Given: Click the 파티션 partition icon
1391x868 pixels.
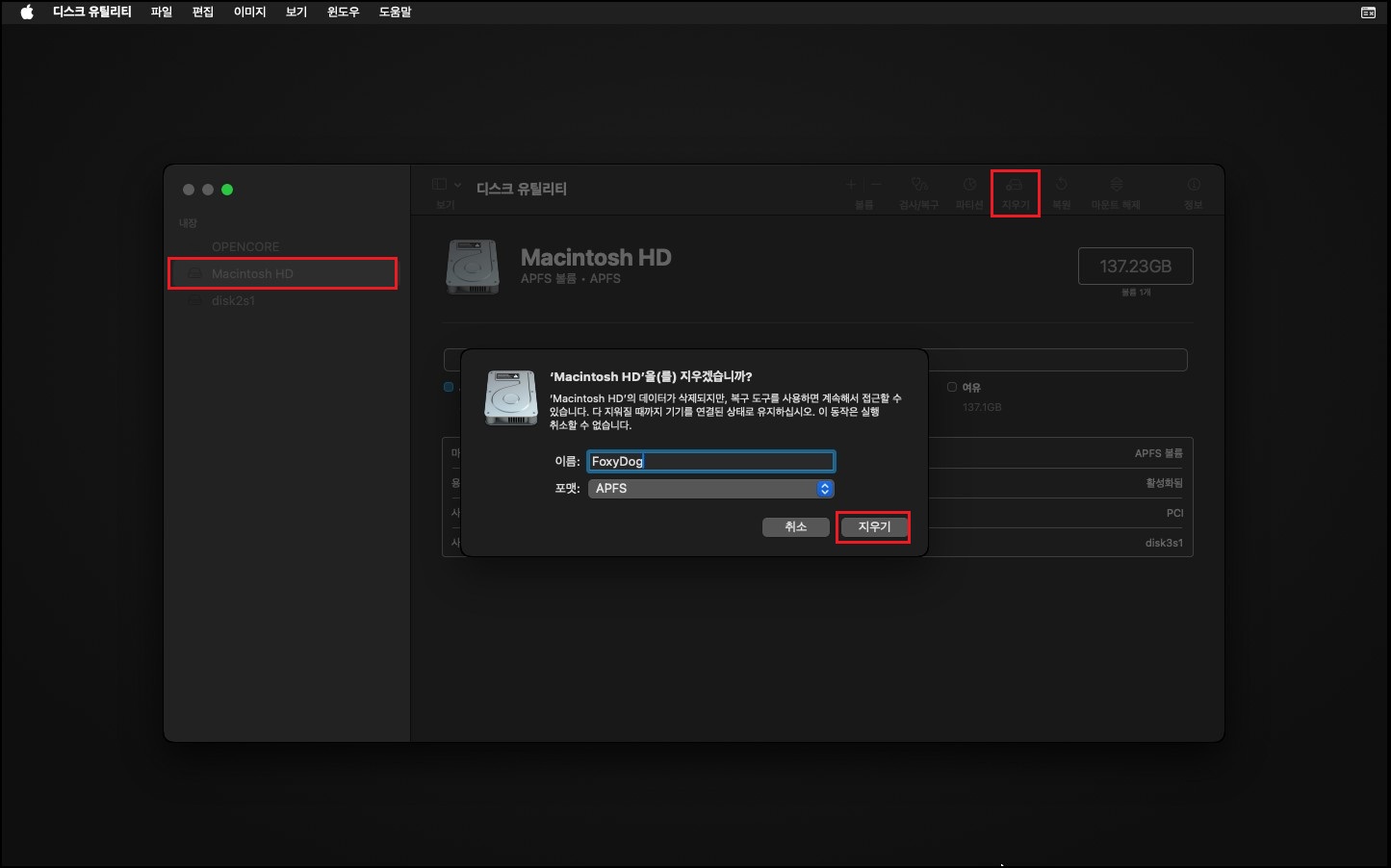Looking at the screenshot, I should [969, 184].
